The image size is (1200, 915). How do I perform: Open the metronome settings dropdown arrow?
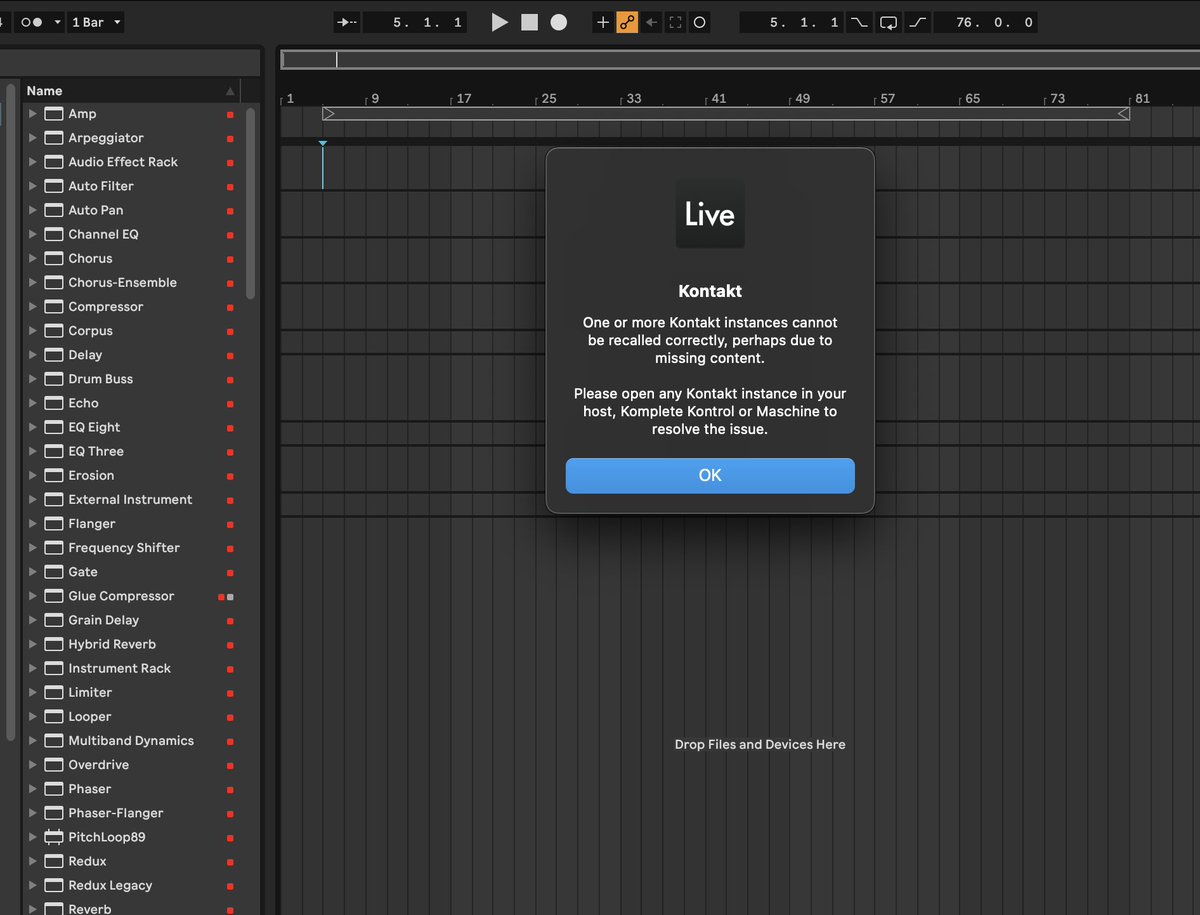[57, 22]
